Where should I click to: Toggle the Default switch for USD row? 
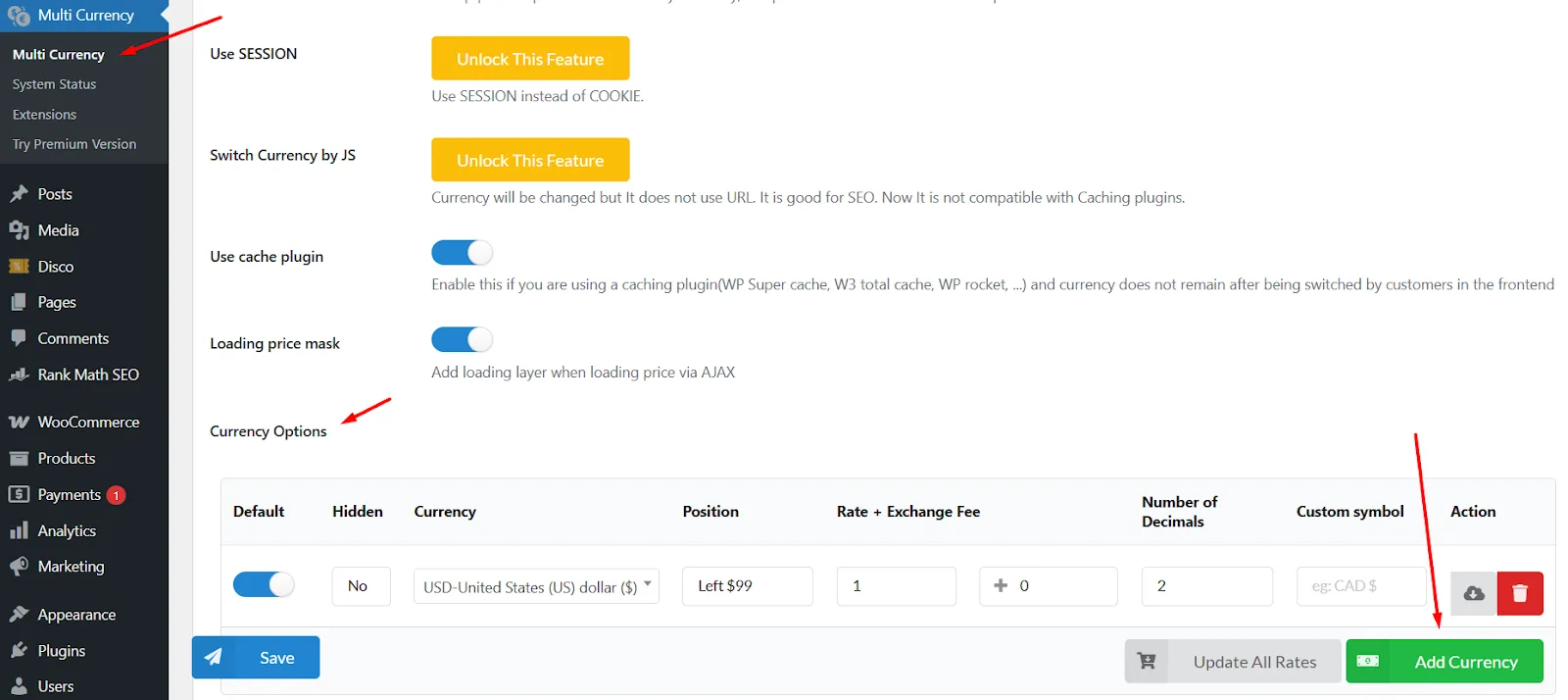[x=264, y=584]
